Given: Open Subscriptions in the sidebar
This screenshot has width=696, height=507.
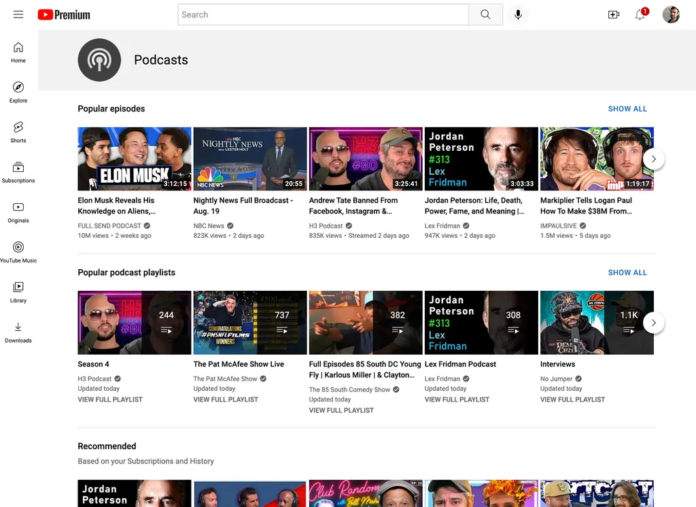Looking at the screenshot, I should tap(18, 171).
